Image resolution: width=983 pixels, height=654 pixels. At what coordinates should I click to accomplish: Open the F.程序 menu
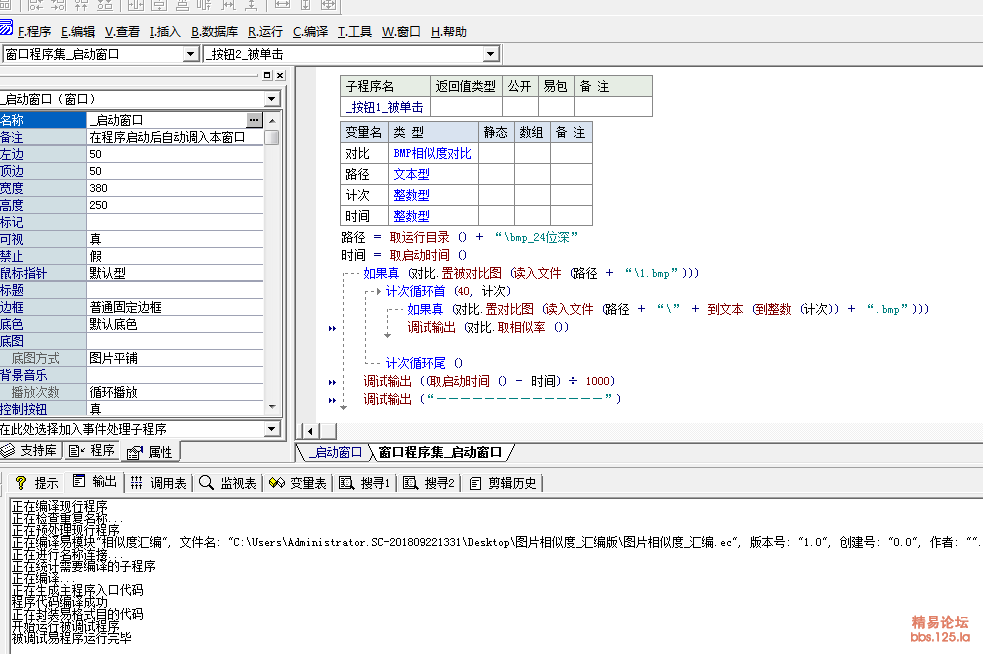[34, 32]
